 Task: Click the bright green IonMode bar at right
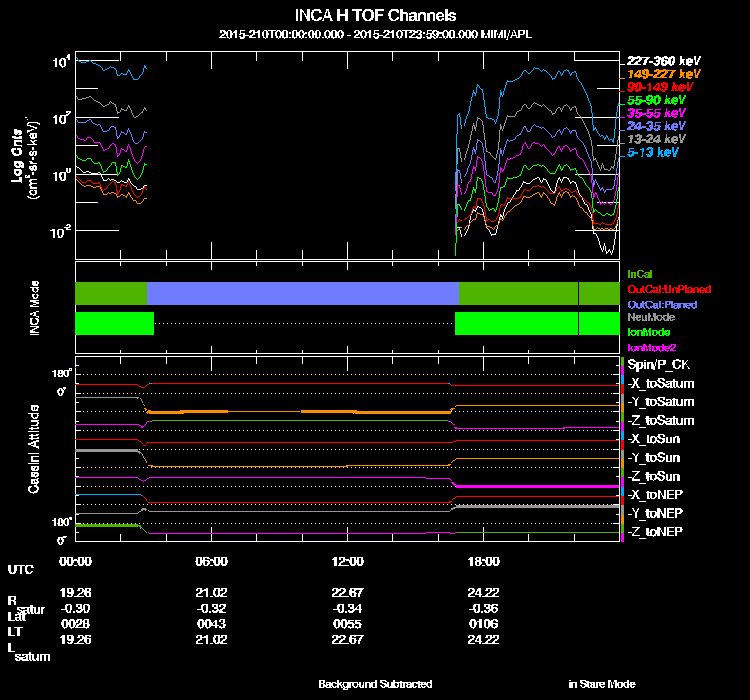(537, 323)
